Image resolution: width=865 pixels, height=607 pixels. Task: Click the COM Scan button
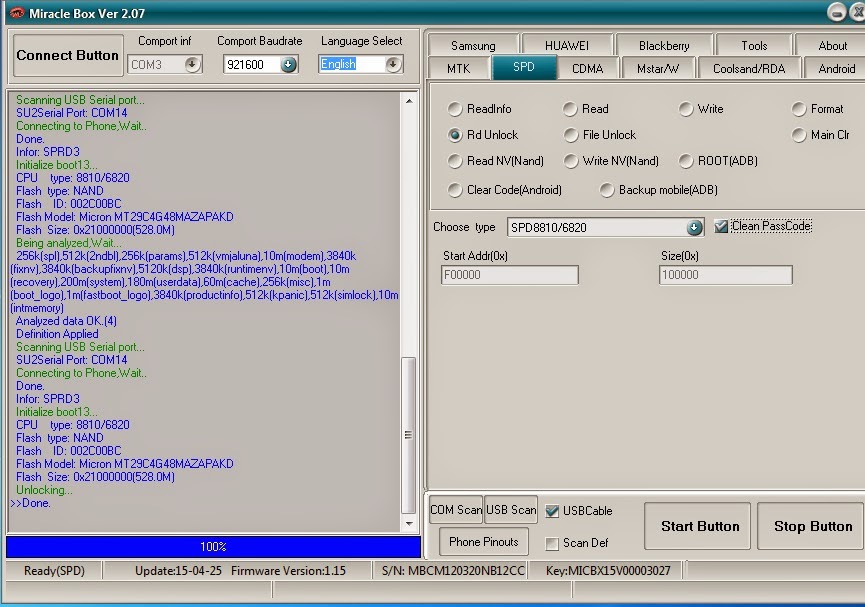click(456, 510)
